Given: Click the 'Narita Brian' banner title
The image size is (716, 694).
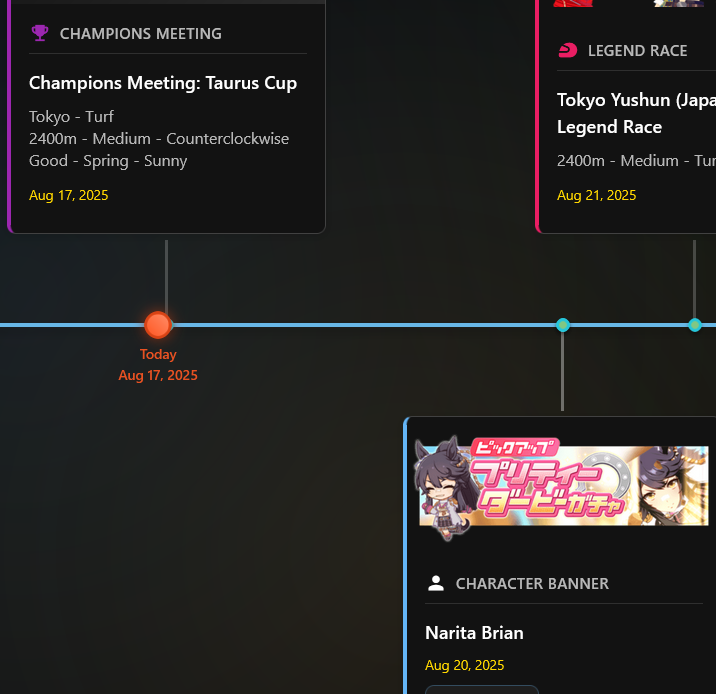Looking at the screenshot, I should tap(474, 633).
